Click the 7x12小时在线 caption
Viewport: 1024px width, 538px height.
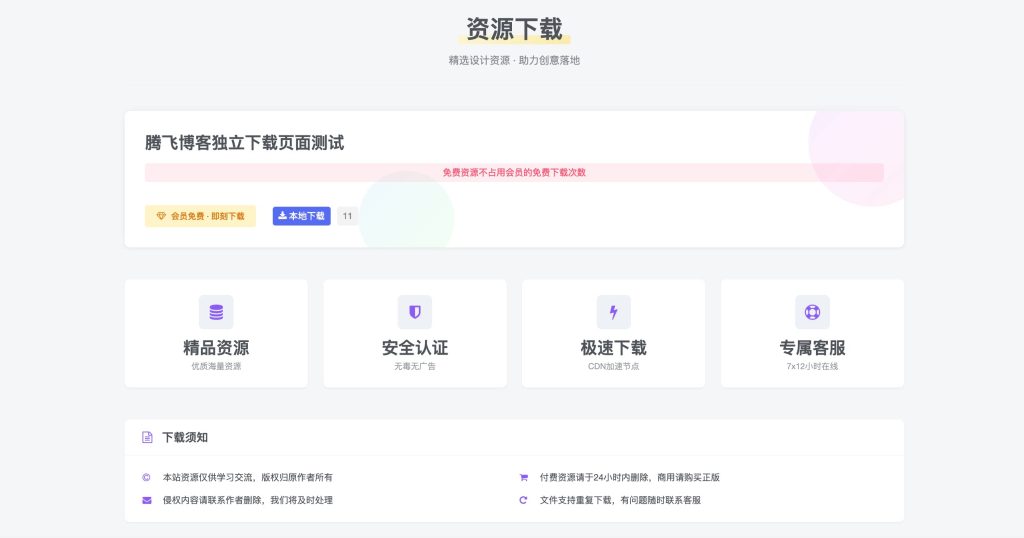(x=812, y=366)
